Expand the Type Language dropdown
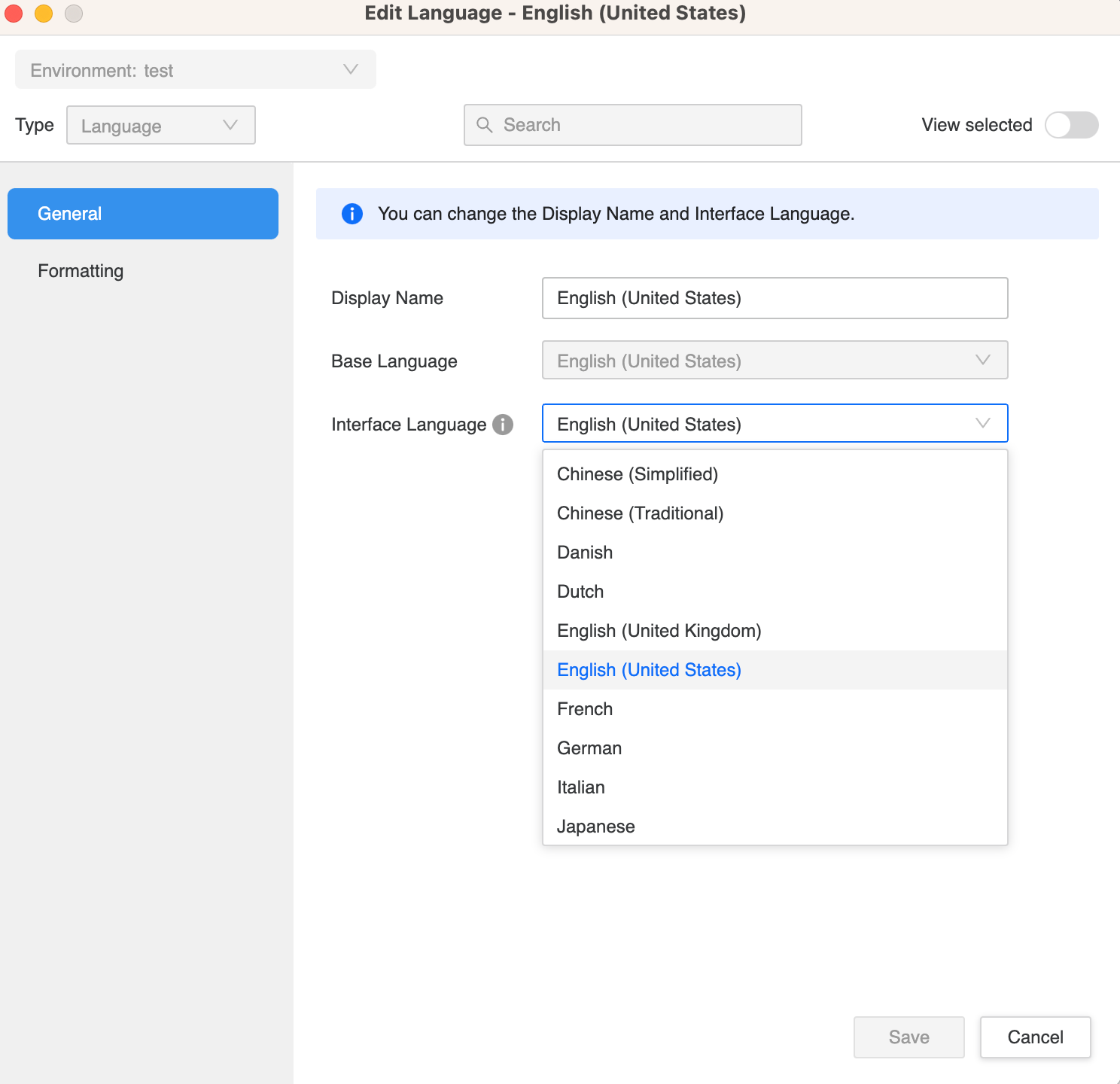1120x1084 pixels. tap(161, 126)
